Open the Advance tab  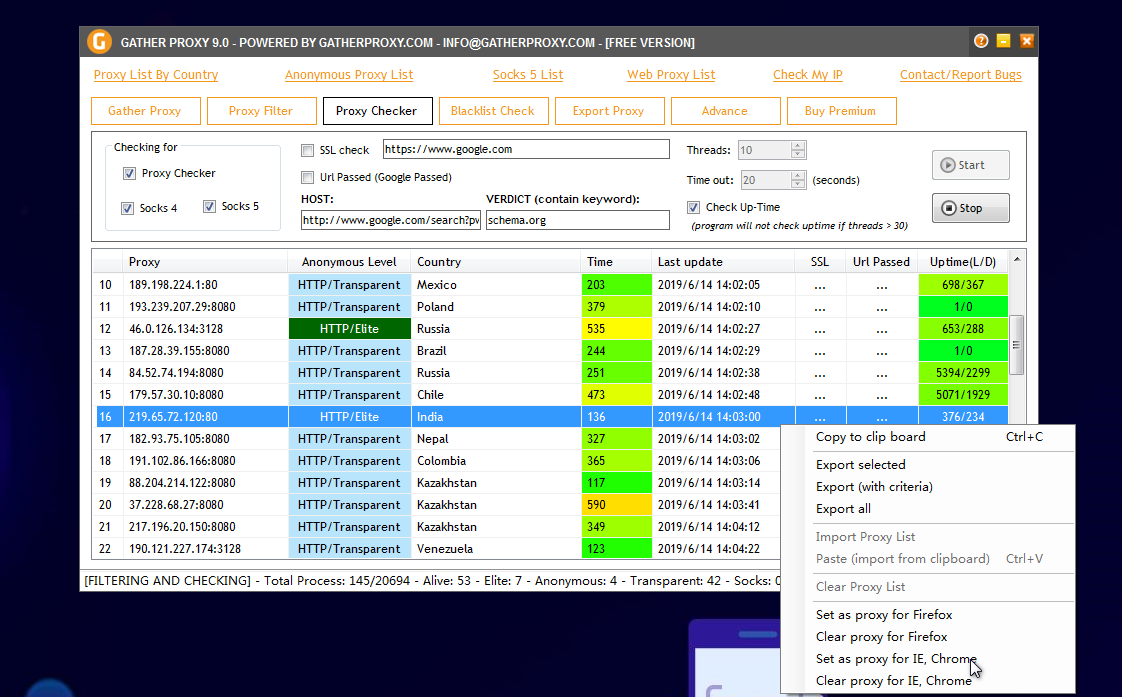(x=726, y=111)
